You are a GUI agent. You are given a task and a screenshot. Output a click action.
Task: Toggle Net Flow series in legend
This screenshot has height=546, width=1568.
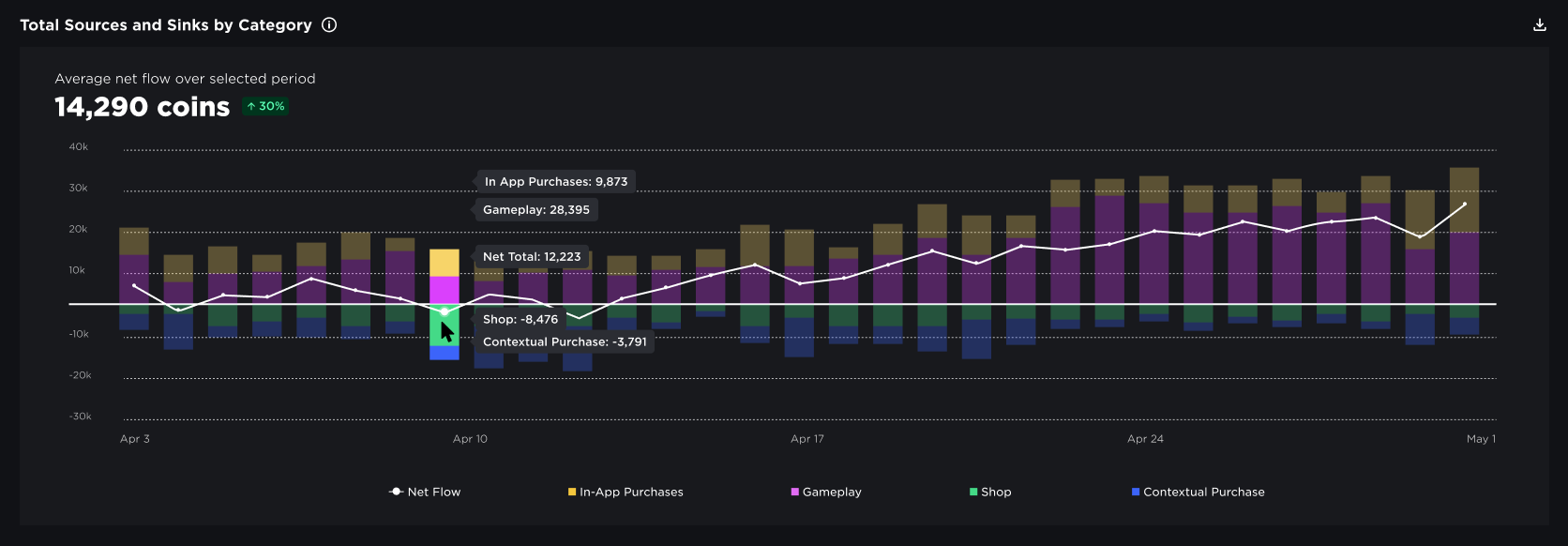(x=425, y=492)
